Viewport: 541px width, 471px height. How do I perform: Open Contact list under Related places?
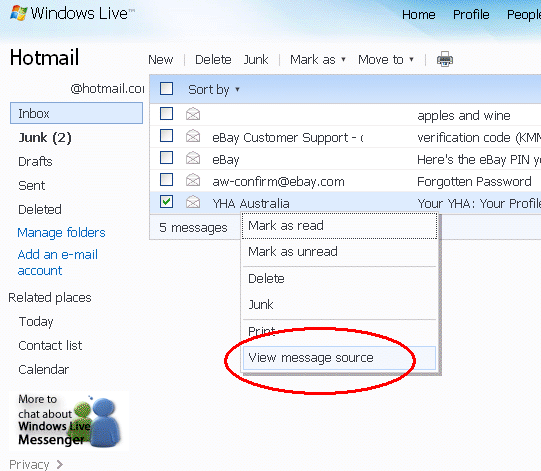point(50,345)
